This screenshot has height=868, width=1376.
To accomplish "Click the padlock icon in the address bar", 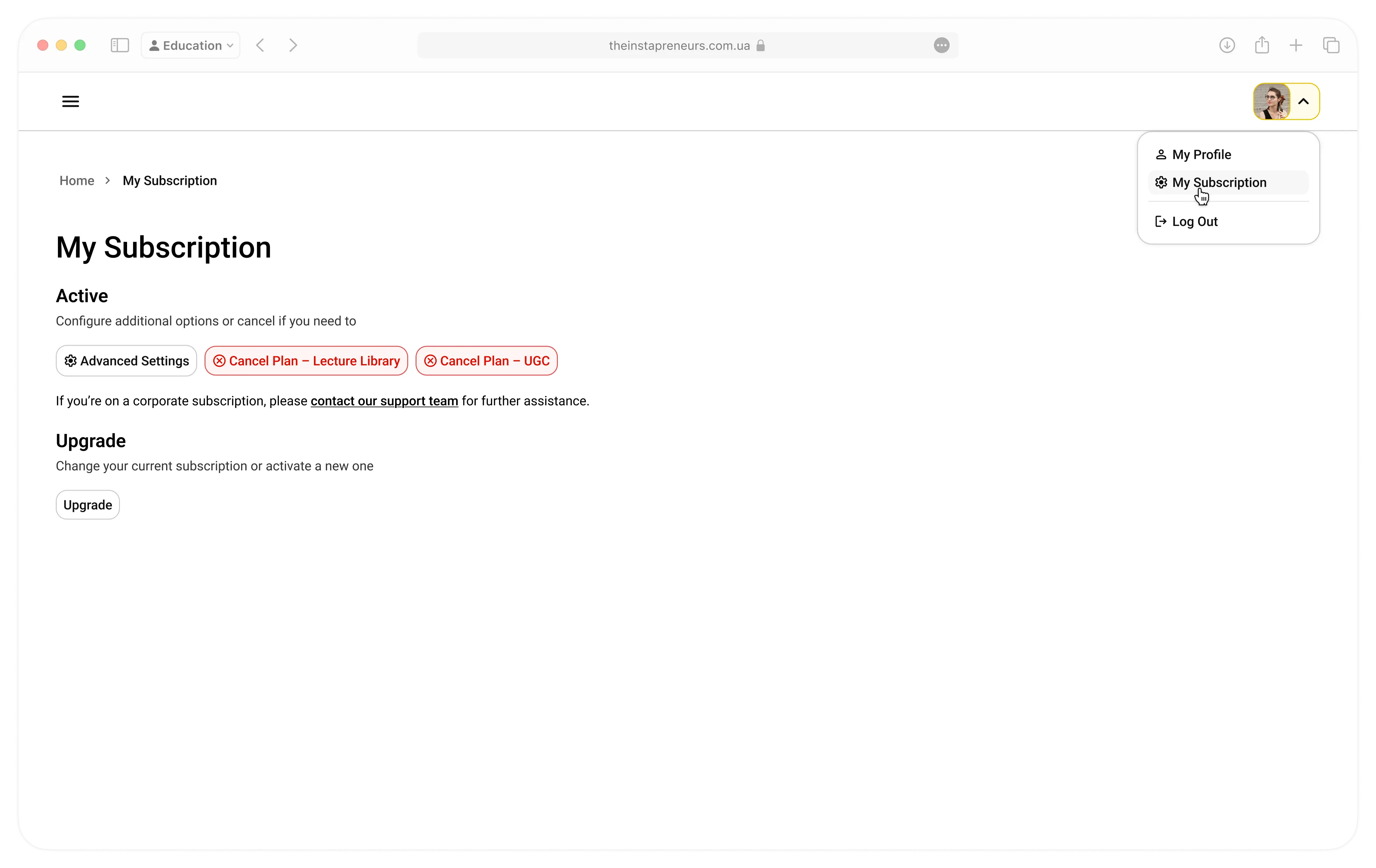I will [761, 46].
